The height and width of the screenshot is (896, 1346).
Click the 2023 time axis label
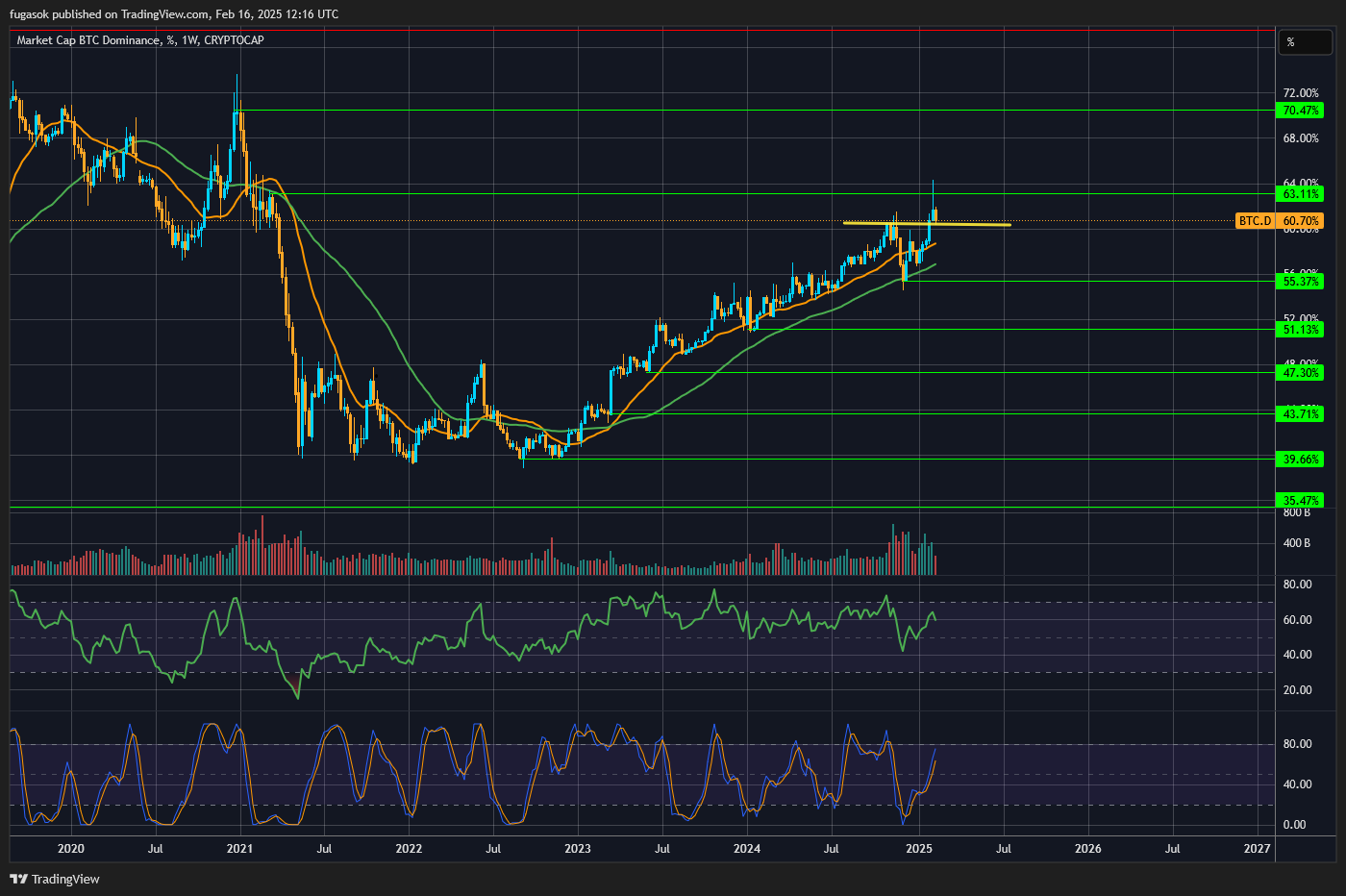pyautogui.click(x=578, y=849)
